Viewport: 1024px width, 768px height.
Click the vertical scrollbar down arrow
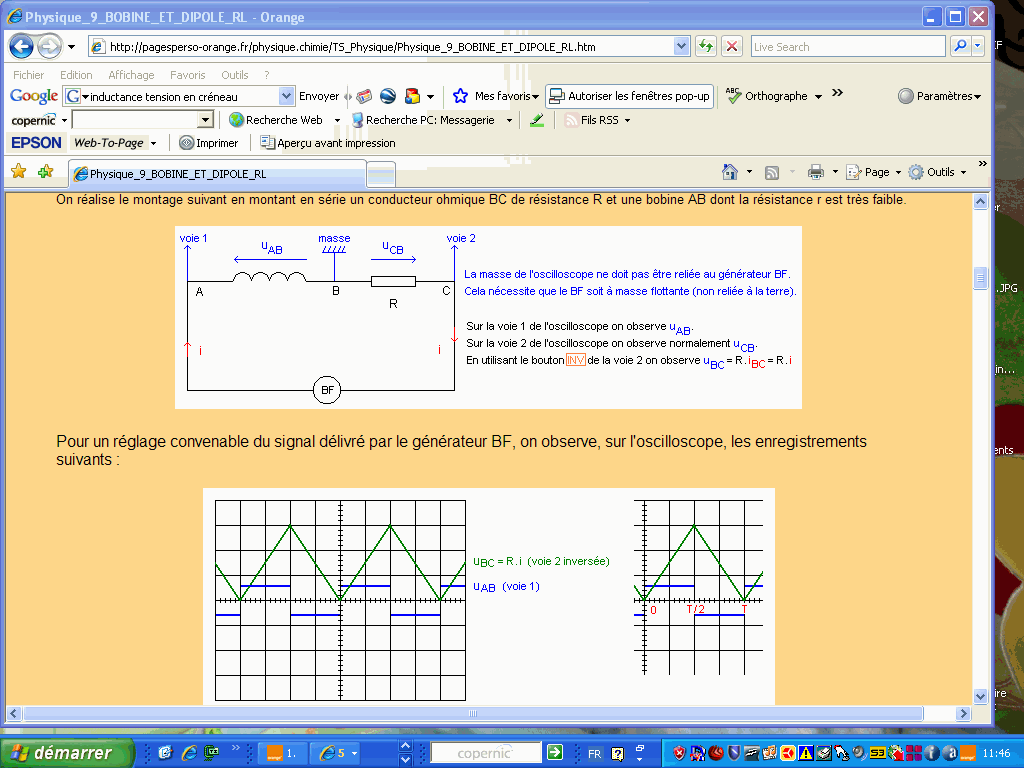(980, 696)
